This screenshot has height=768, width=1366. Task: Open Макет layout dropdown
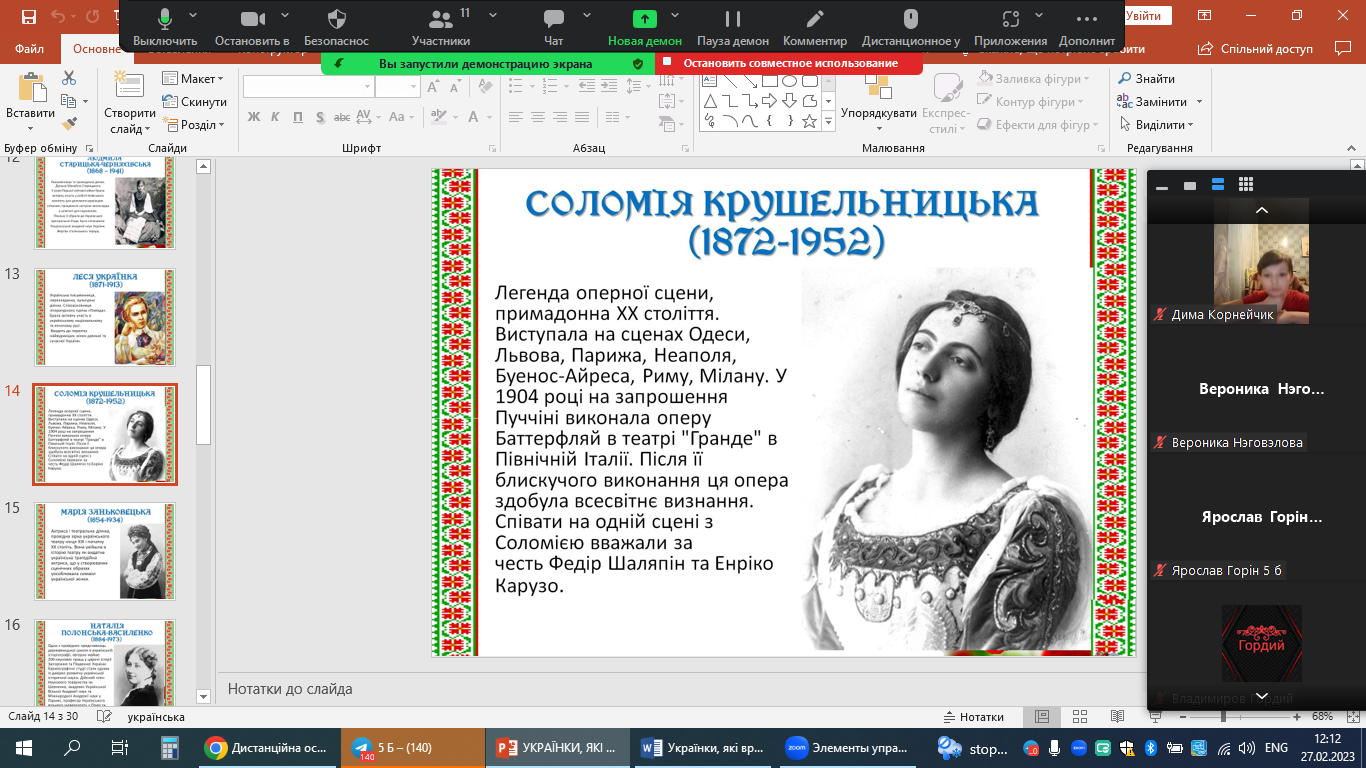[x=195, y=79]
